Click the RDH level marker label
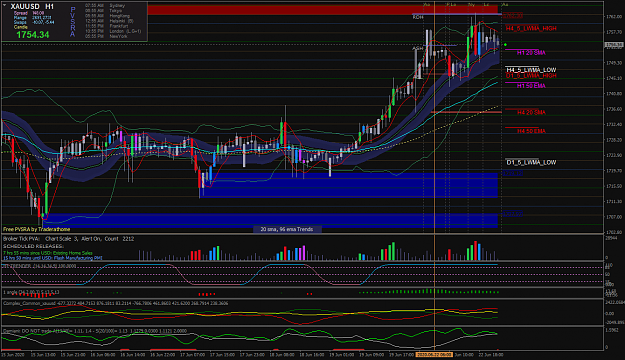 click(x=418, y=17)
